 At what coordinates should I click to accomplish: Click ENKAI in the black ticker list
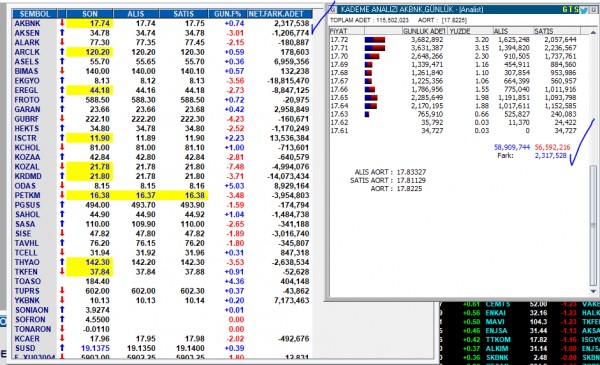496,313
